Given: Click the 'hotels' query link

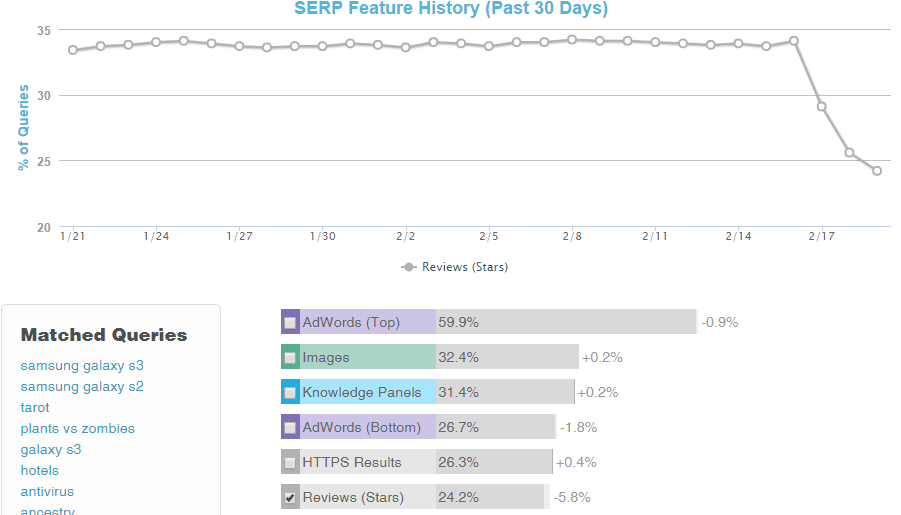Looking at the screenshot, I should coord(40,471).
